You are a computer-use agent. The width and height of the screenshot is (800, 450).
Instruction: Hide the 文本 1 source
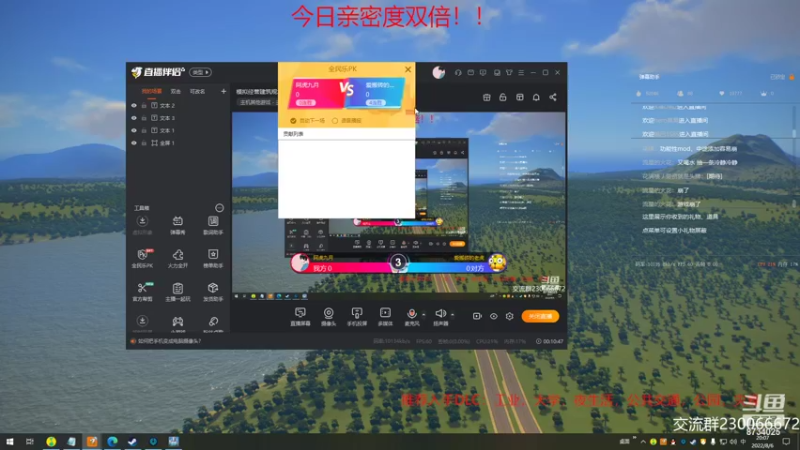pyautogui.click(x=134, y=131)
